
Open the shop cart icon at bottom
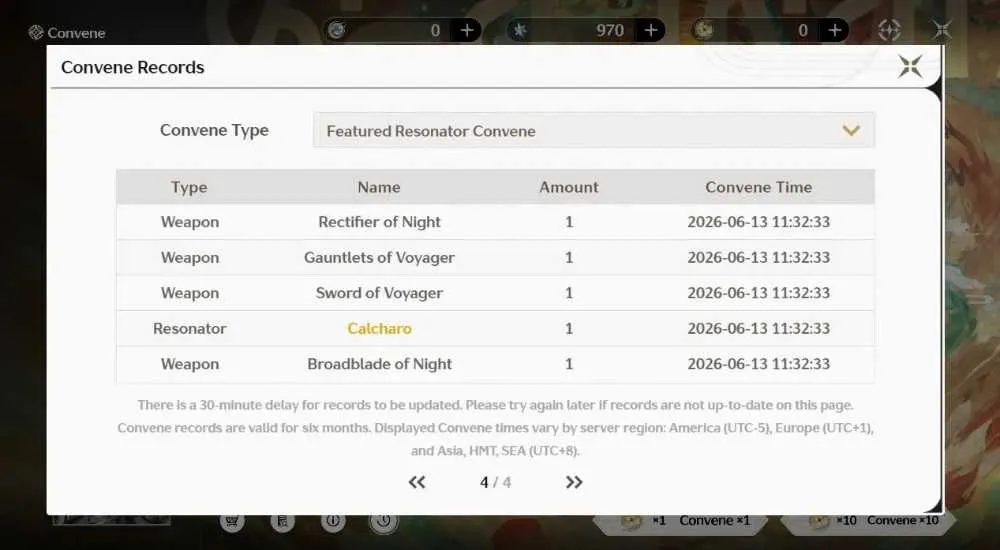232,521
